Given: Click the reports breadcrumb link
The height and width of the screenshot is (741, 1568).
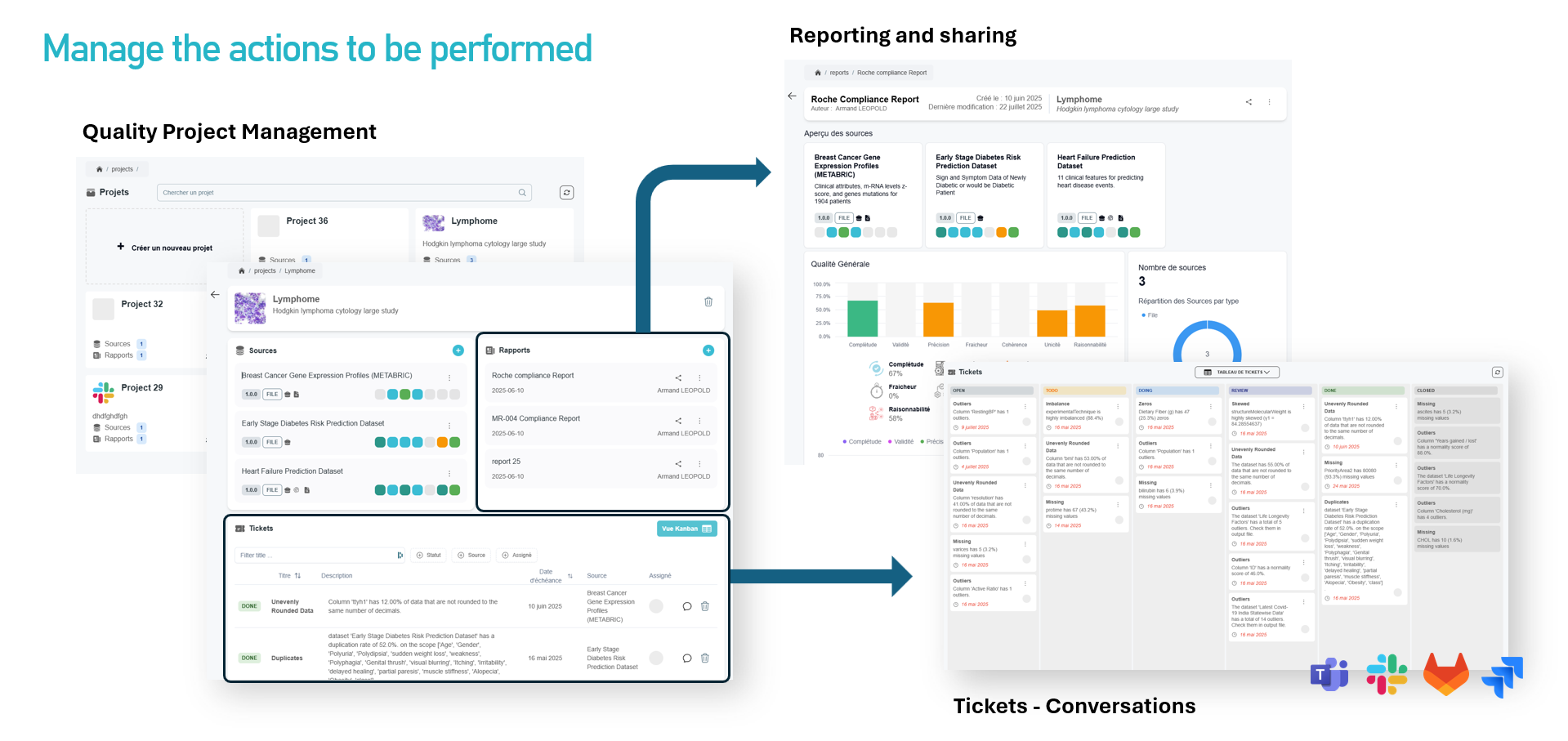Looking at the screenshot, I should (x=839, y=73).
